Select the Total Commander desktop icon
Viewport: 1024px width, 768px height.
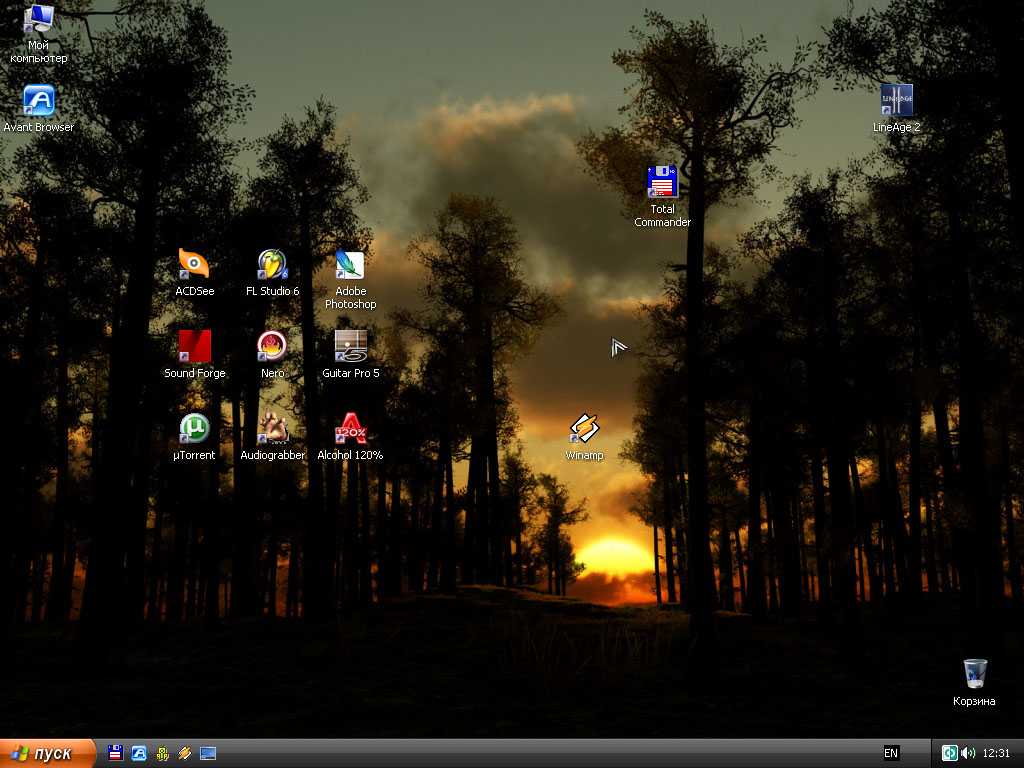point(662,183)
